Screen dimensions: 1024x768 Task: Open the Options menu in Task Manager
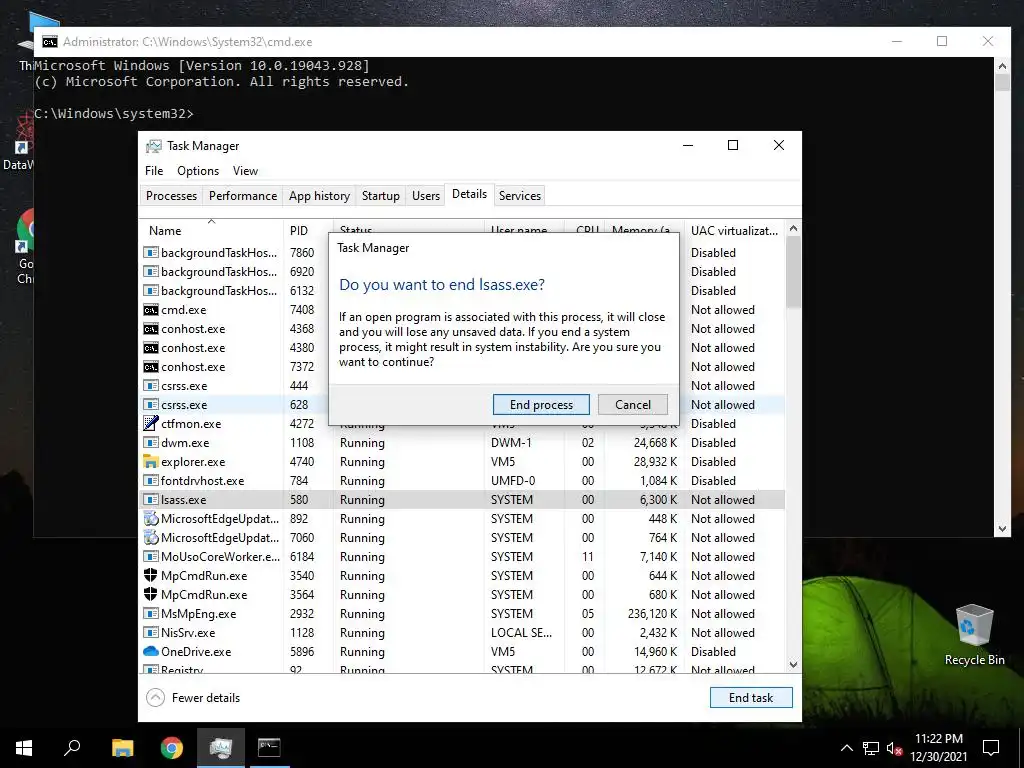(198, 170)
